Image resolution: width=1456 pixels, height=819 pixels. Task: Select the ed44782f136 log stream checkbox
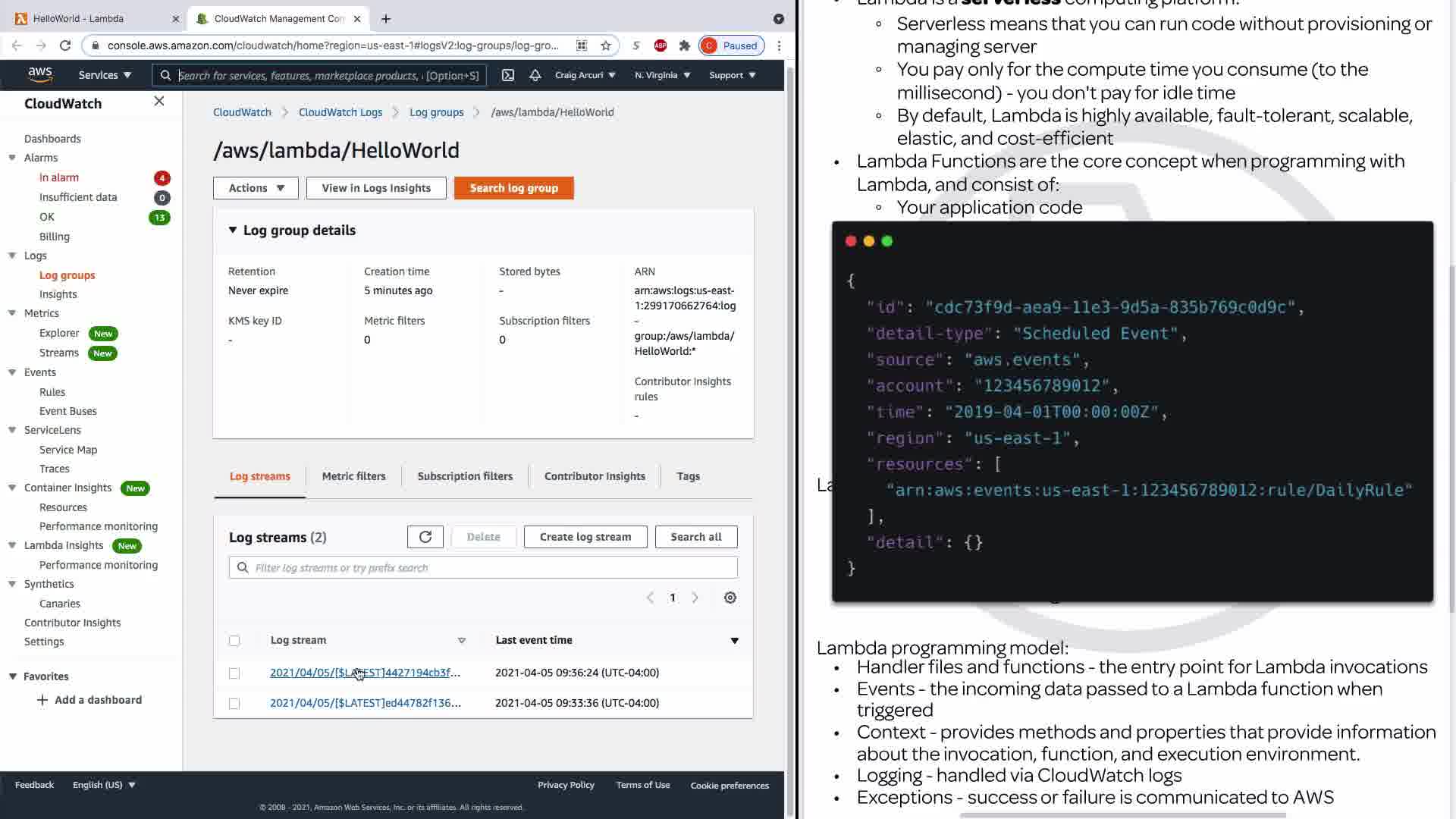[x=234, y=704]
